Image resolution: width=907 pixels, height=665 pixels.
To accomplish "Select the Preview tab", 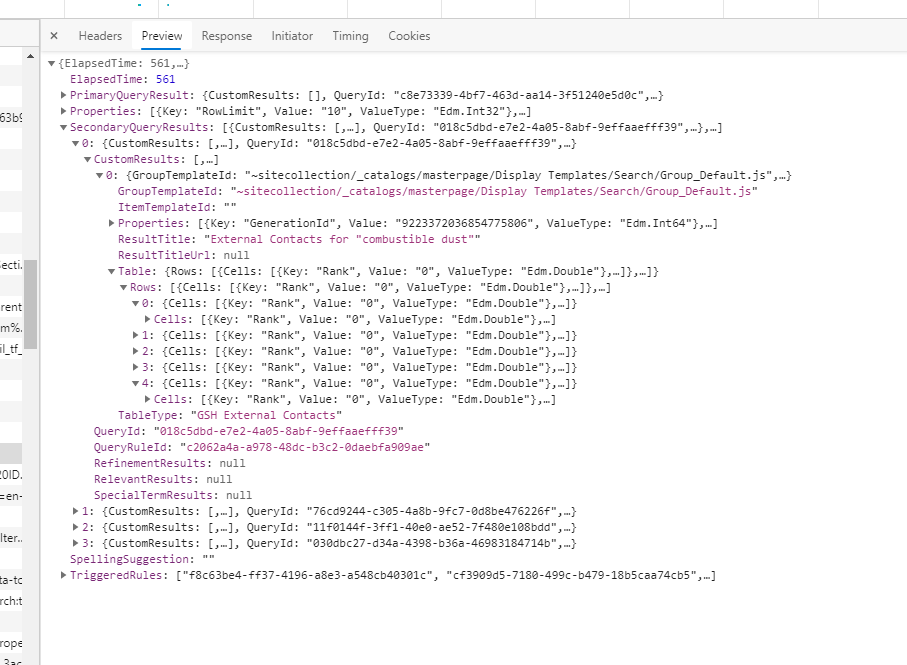I will click(162, 36).
